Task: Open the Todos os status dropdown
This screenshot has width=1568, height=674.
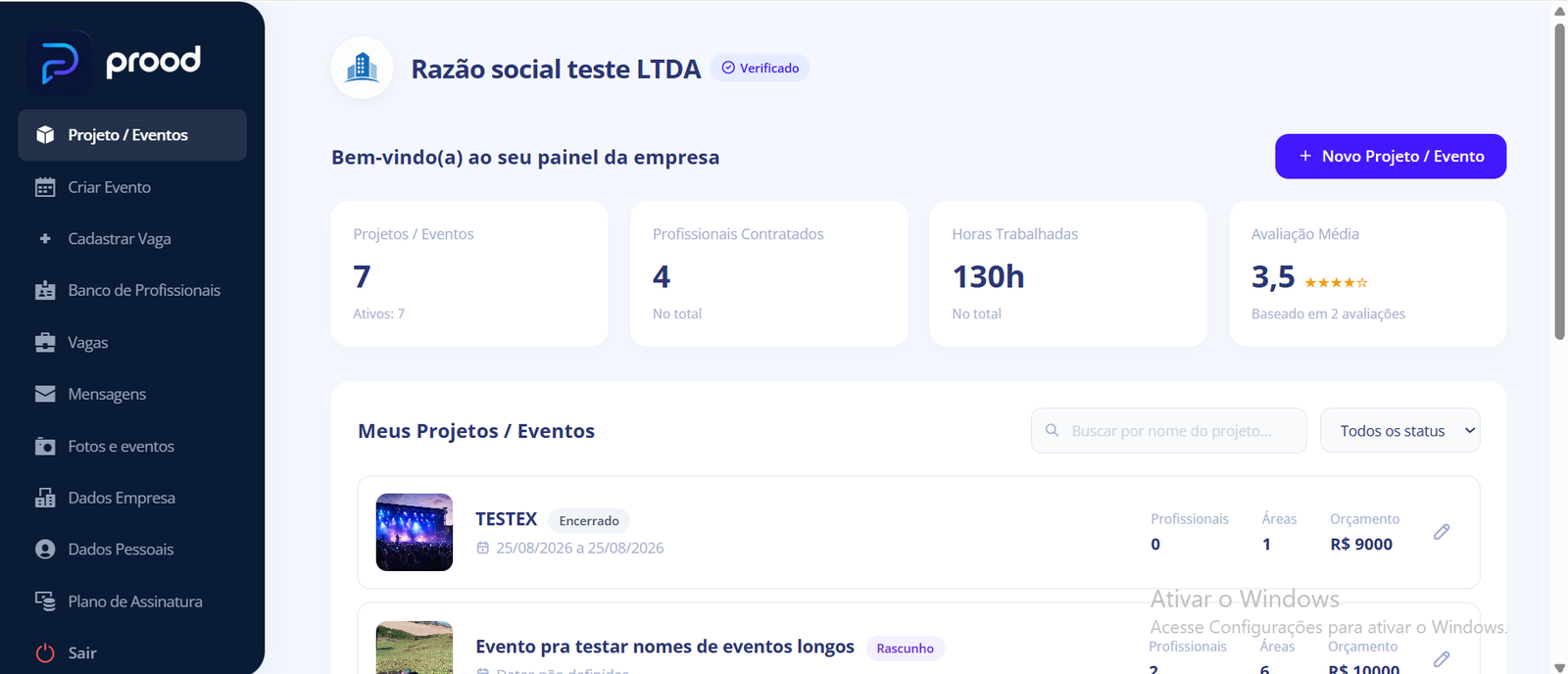Action: point(1399,430)
